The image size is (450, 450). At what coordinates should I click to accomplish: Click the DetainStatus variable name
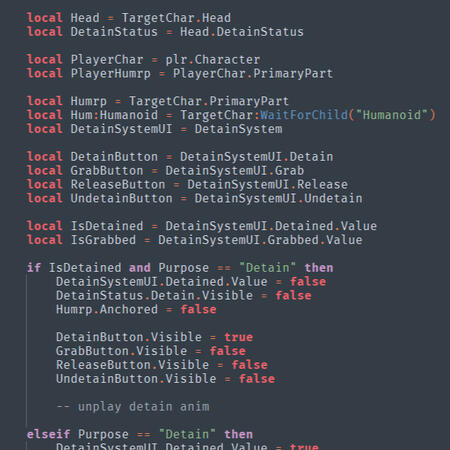(114, 32)
